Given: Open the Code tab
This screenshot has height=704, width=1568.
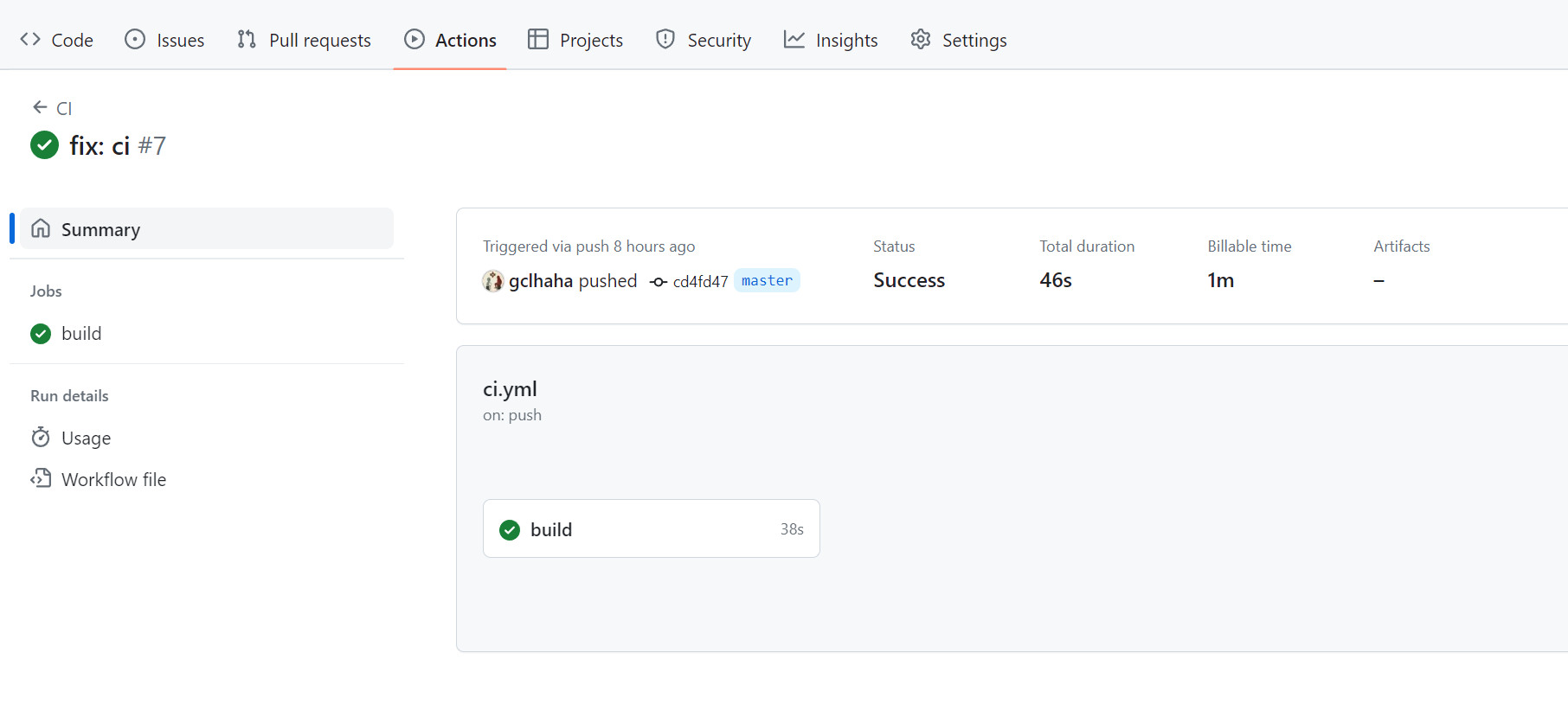Looking at the screenshot, I should pyautogui.click(x=57, y=40).
